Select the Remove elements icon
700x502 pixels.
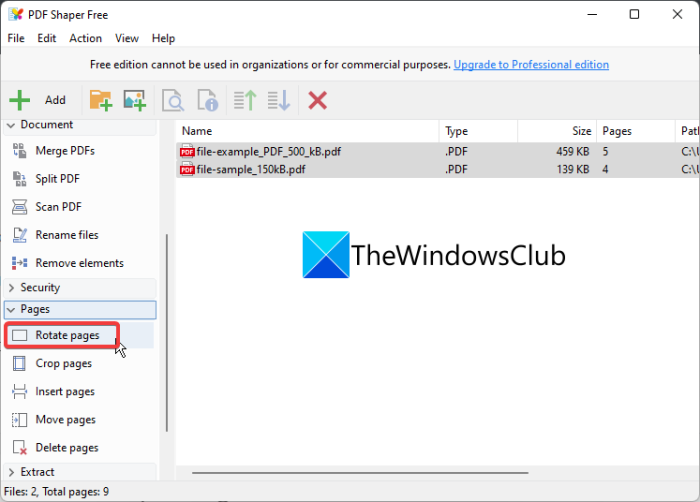(x=19, y=263)
